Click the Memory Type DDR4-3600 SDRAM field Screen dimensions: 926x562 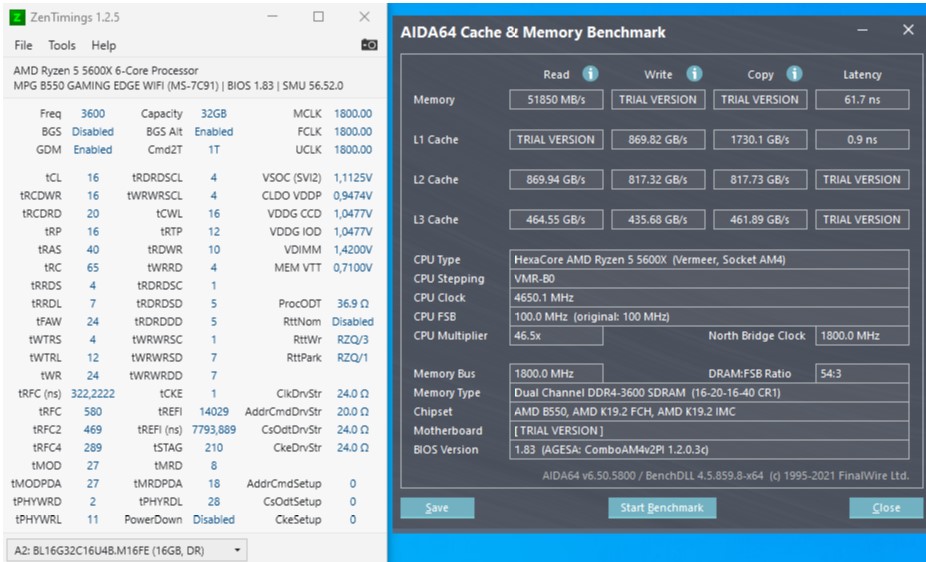point(709,393)
